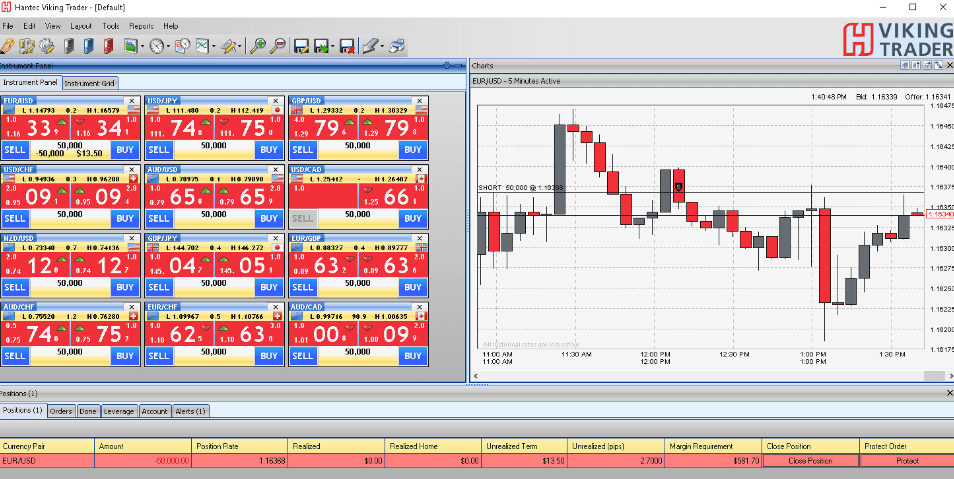
Task: Zoom out with the red minus magnifier
Action: [278, 46]
